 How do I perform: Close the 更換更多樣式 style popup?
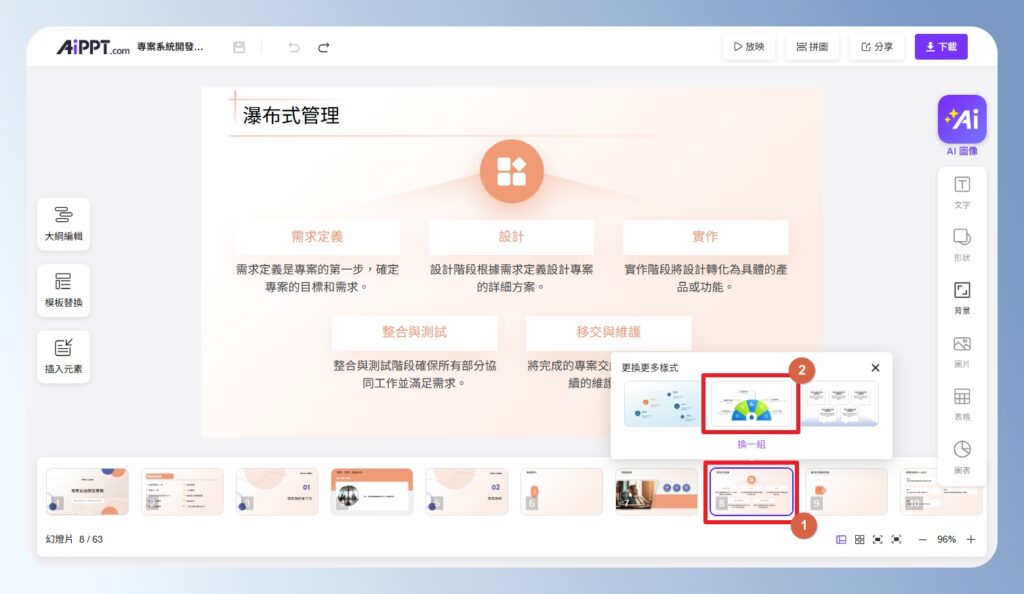tap(875, 367)
